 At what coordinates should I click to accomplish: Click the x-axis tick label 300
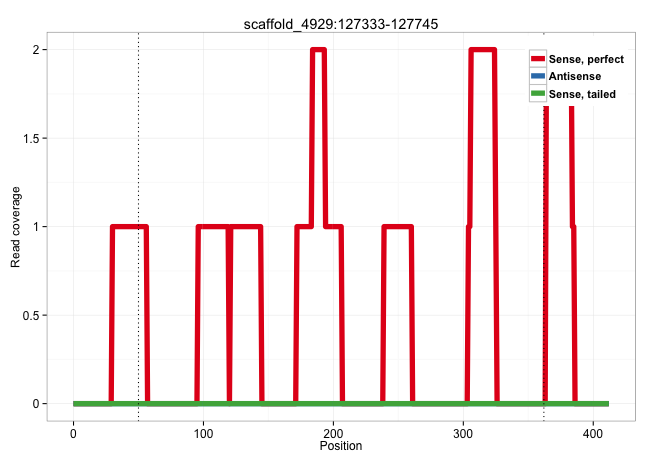[x=462, y=434]
